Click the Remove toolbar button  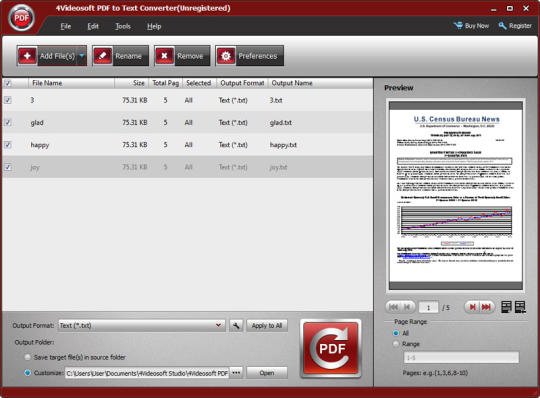click(182, 56)
